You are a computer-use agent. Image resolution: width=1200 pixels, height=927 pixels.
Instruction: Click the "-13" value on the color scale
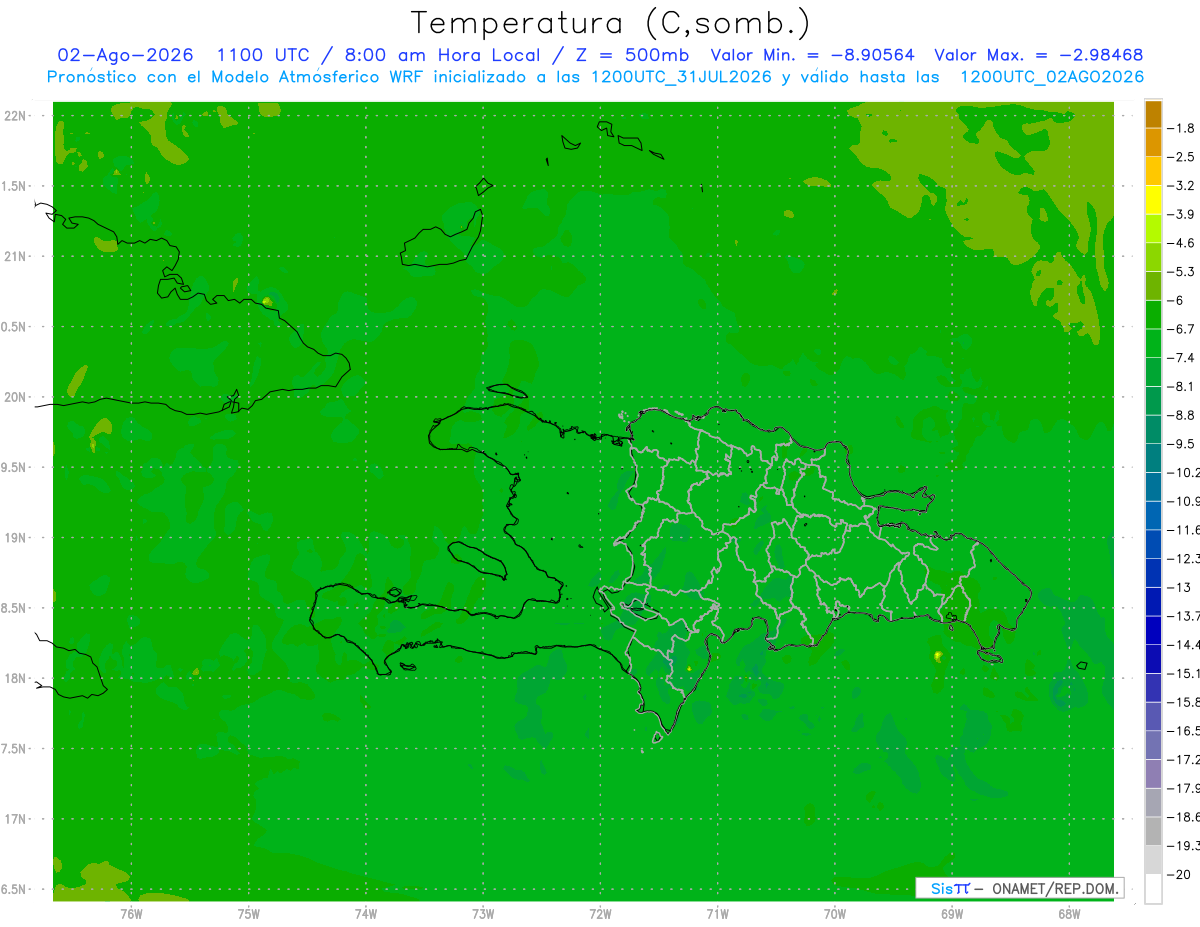(x=1180, y=587)
